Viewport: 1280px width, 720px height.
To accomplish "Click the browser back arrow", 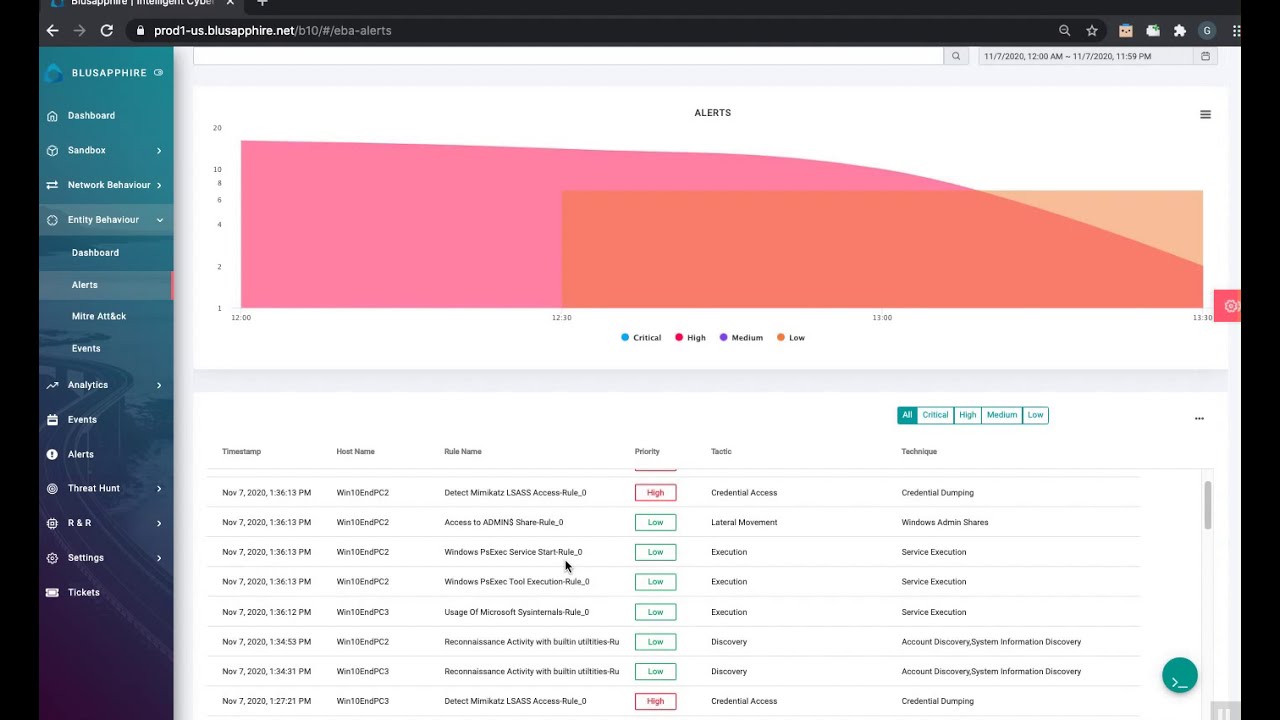I will (x=52, y=31).
